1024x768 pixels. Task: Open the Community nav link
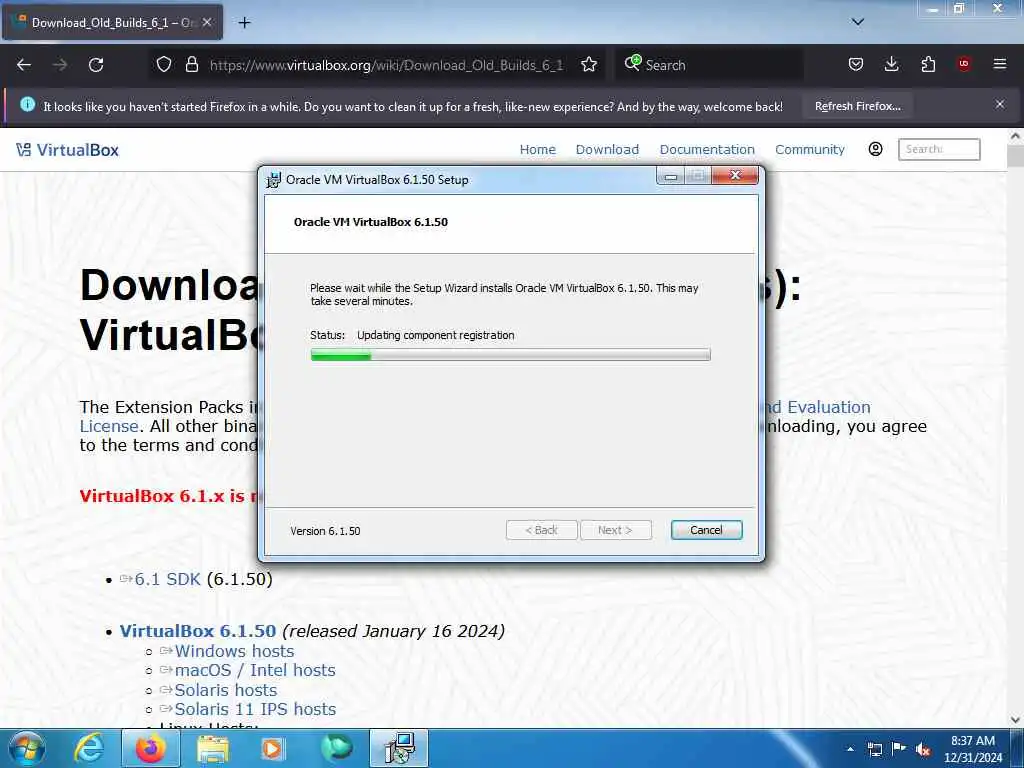[x=810, y=150]
